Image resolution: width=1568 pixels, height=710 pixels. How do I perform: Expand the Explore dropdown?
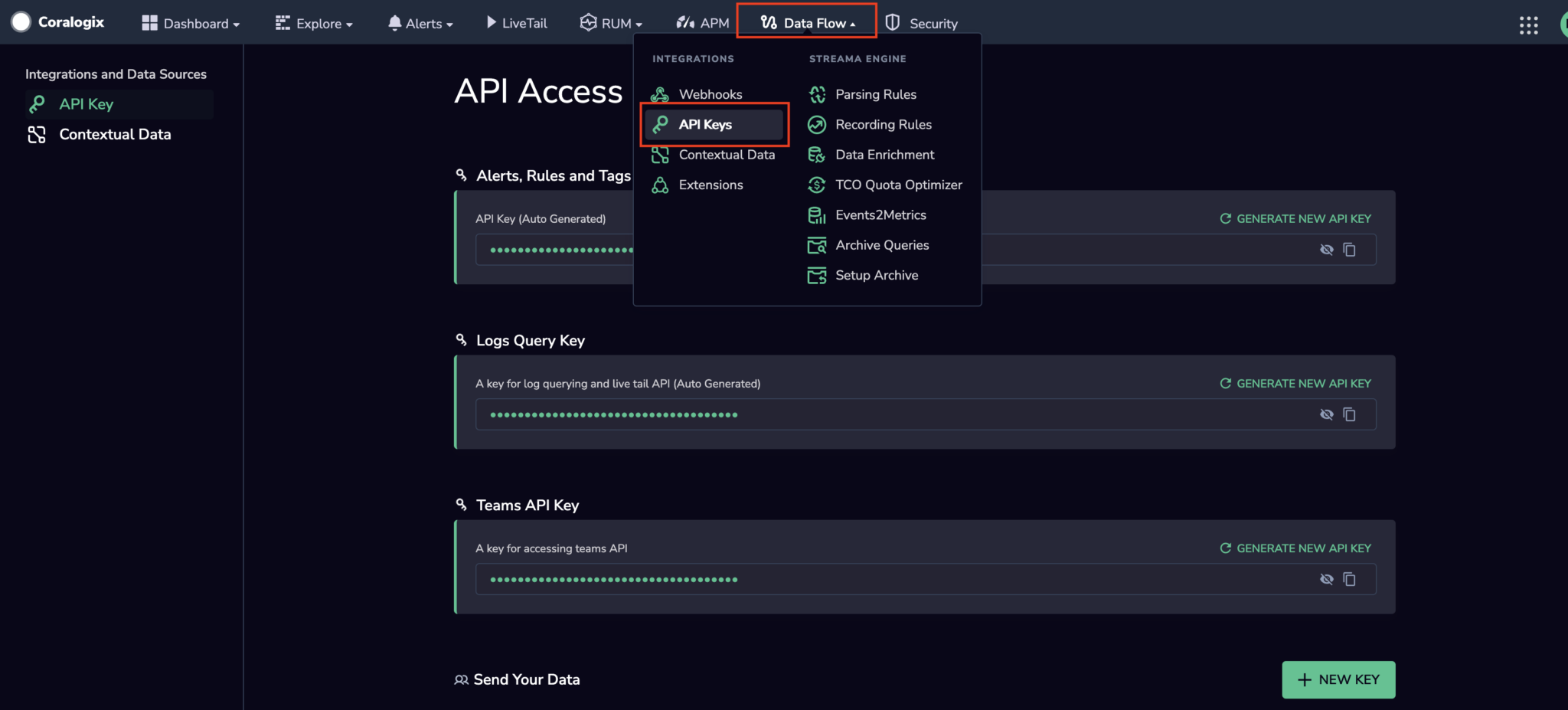314,24
